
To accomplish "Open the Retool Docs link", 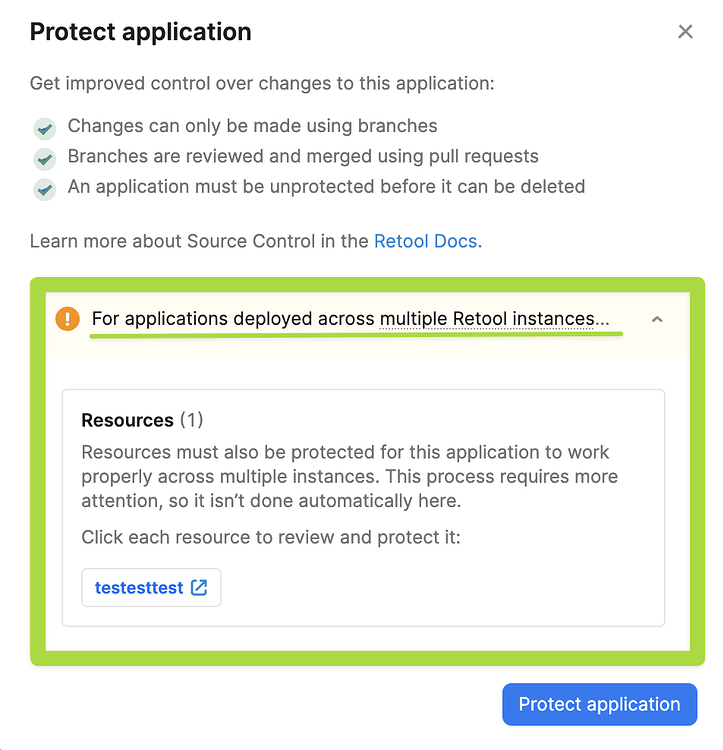I will coord(427,241).
